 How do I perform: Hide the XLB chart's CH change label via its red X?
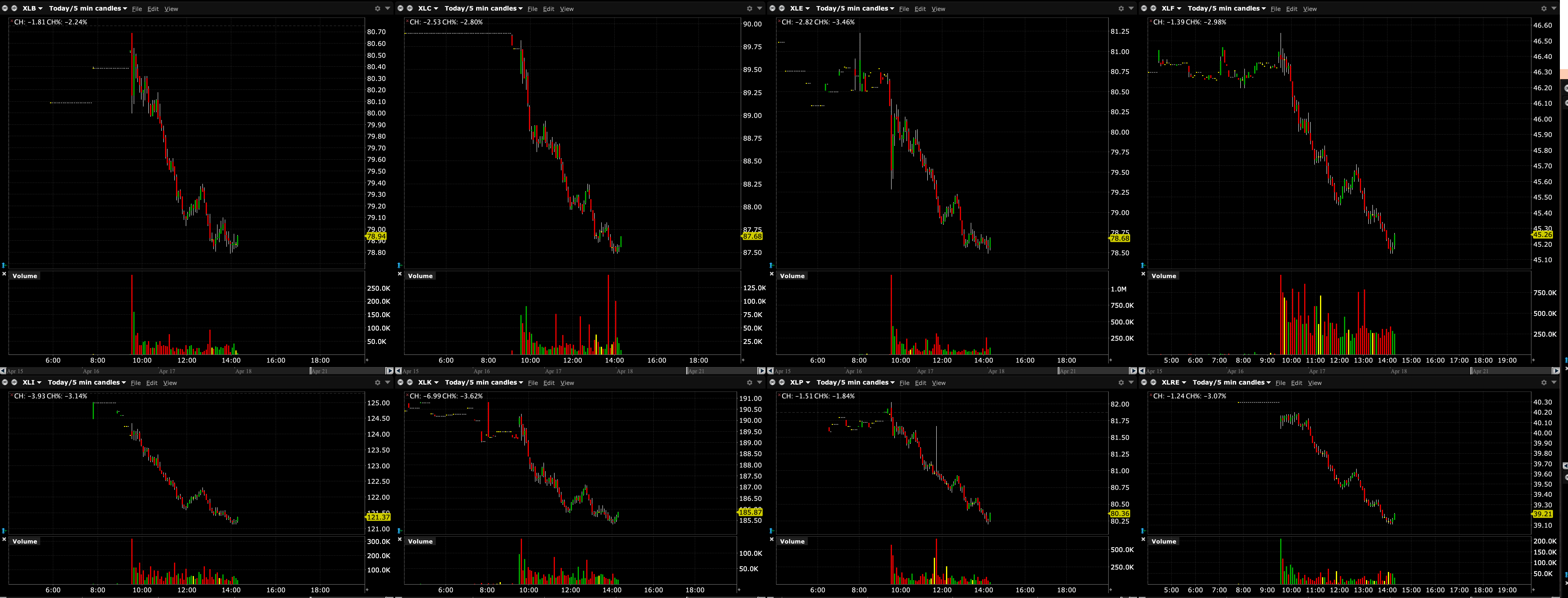tap(11, 21)
